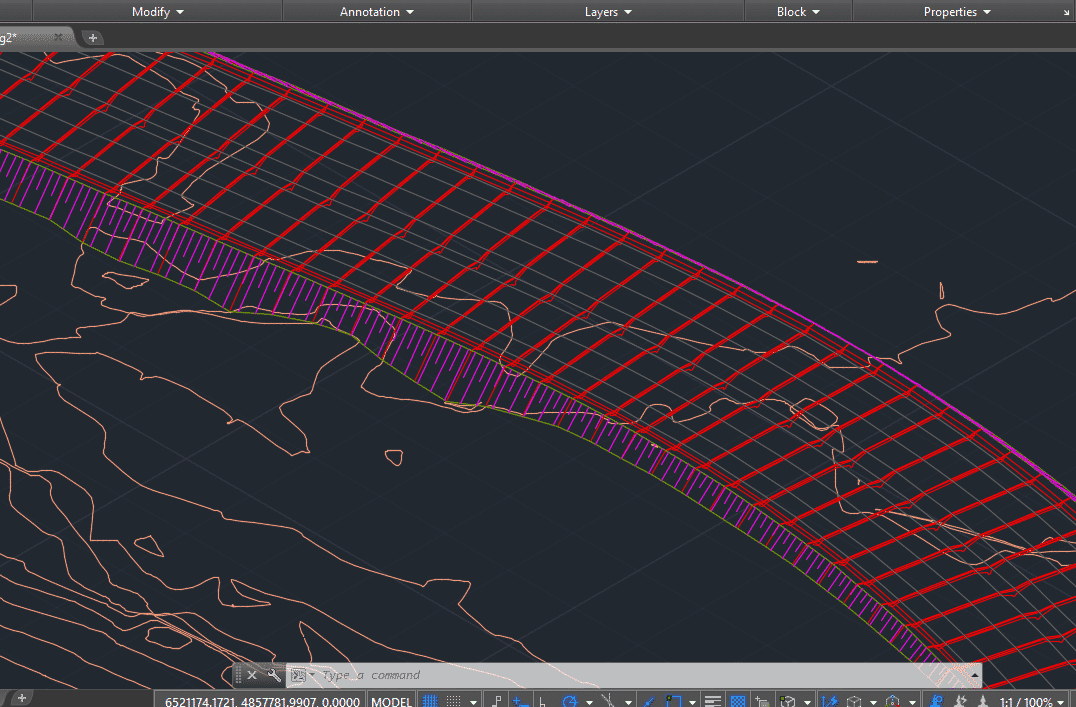Click the polar tracking icon
The width and height of the screenshot is (1076, 707).
(571, 702)
